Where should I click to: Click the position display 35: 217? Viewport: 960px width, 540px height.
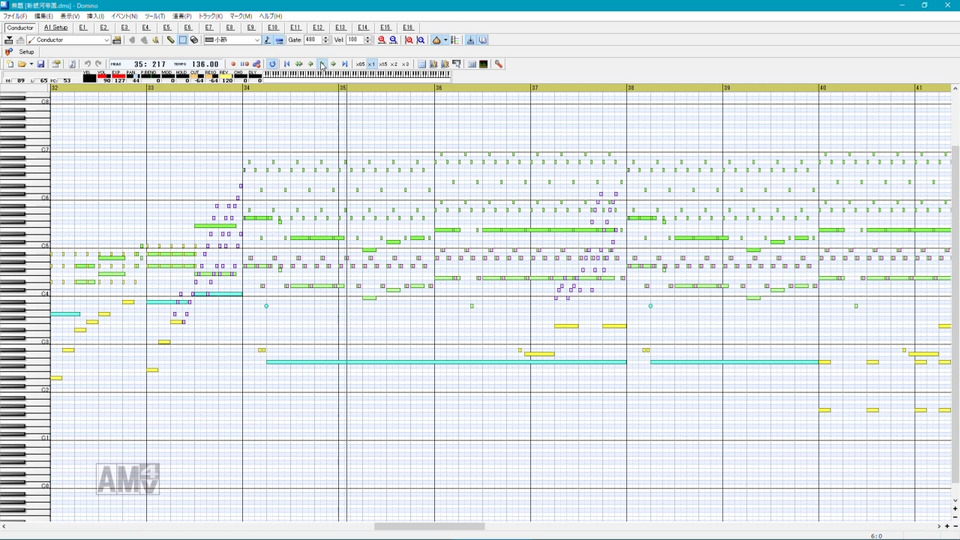coord(150,64)
